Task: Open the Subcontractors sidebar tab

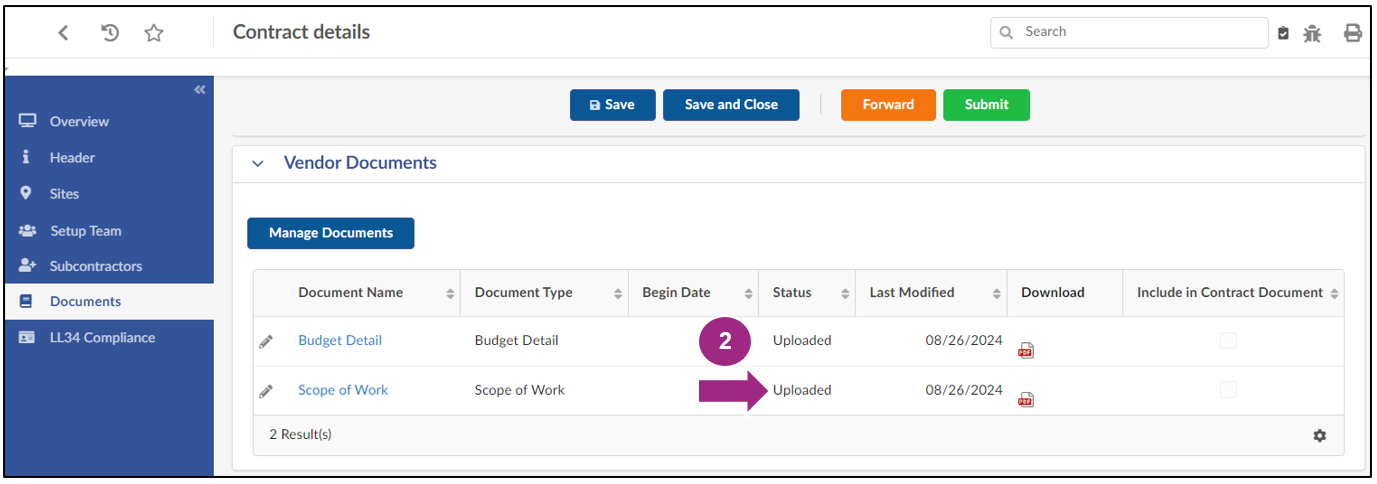Action: tap(96, 266)
